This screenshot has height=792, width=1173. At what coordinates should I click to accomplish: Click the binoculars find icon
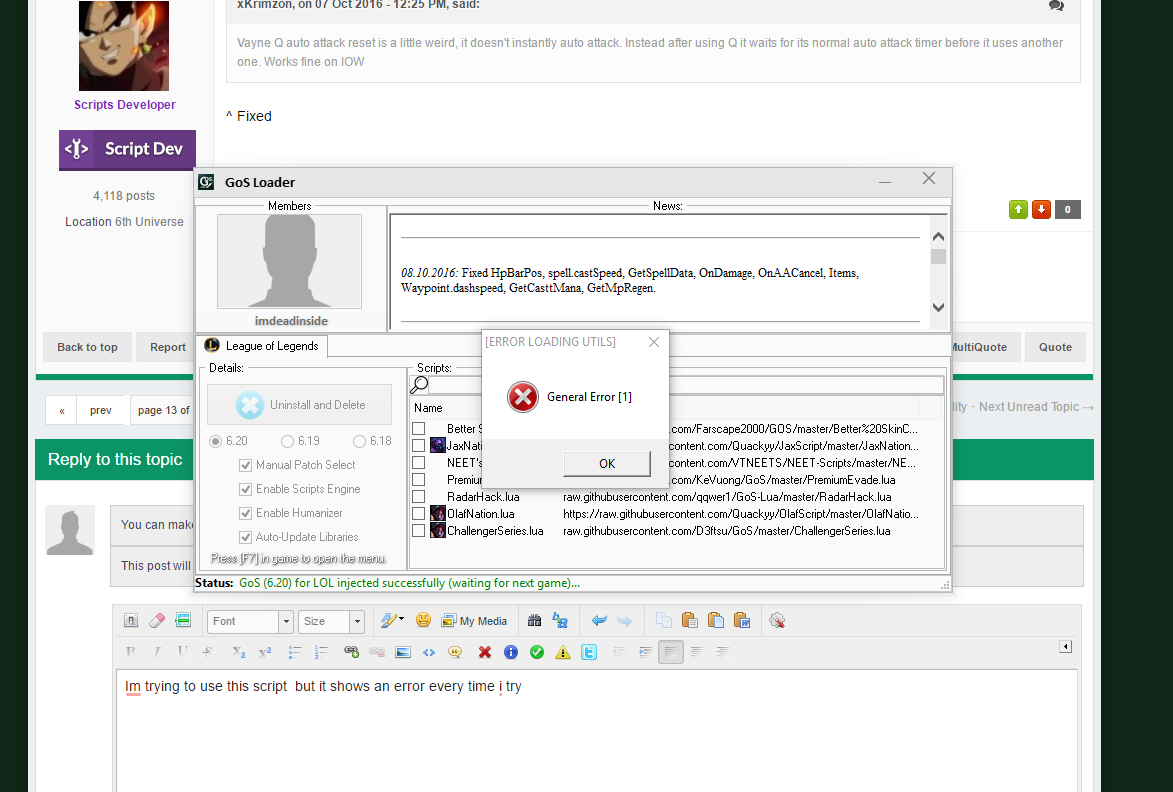534,620
